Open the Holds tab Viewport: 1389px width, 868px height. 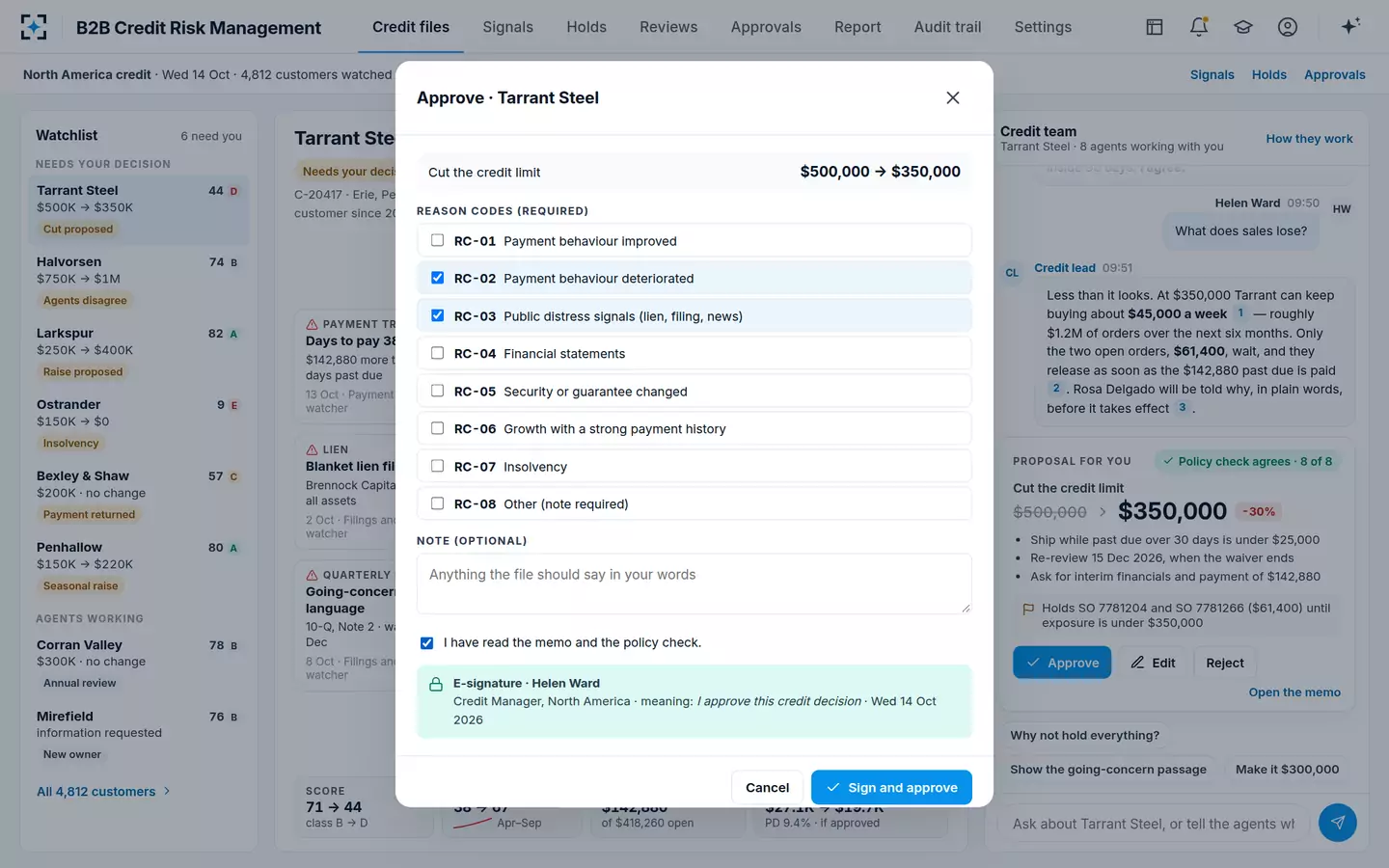(x=586, y=27)
